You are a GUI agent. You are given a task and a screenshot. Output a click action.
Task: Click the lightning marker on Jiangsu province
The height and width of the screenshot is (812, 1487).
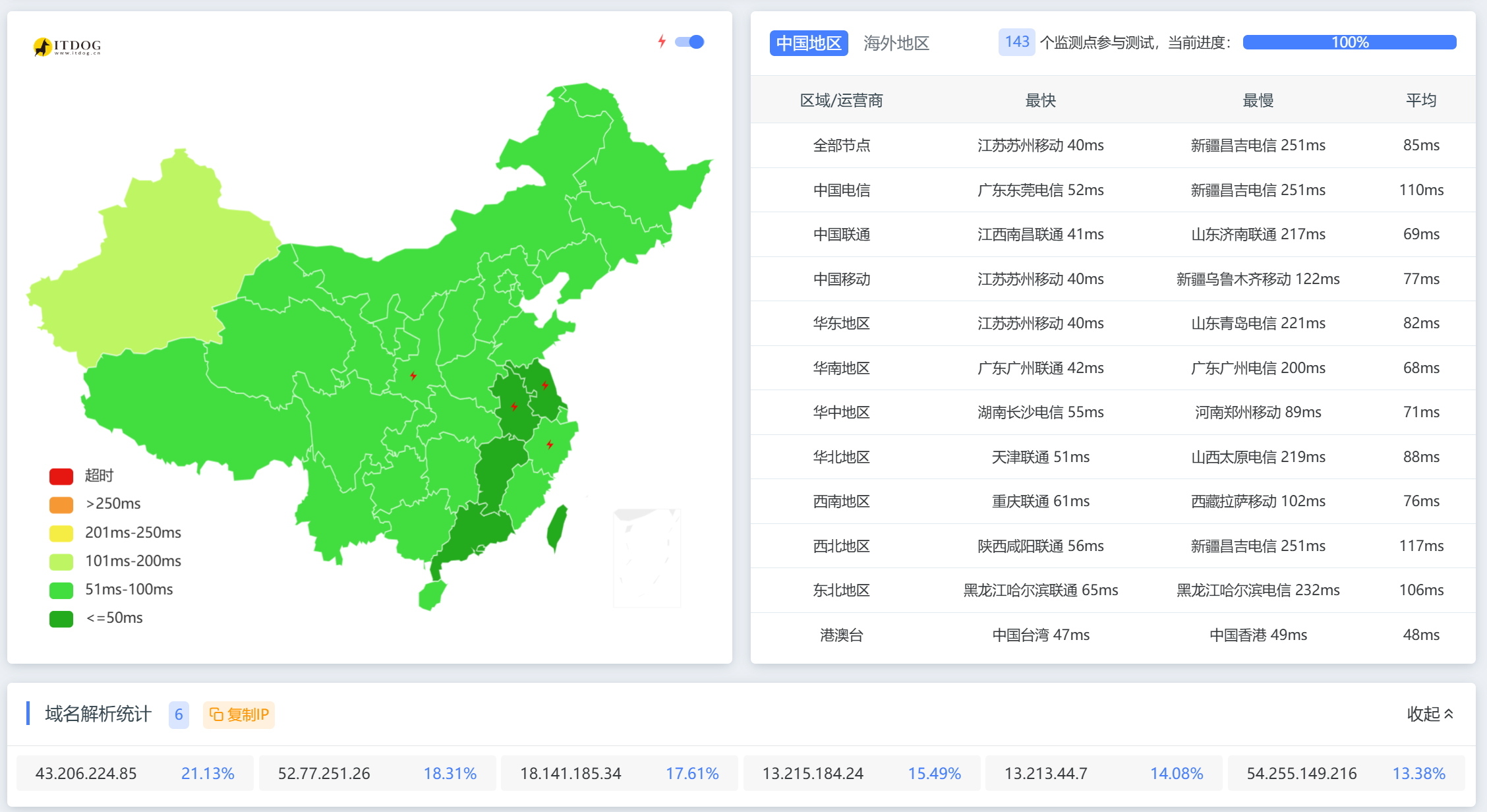pyautogui.click(x=545, y=385)
